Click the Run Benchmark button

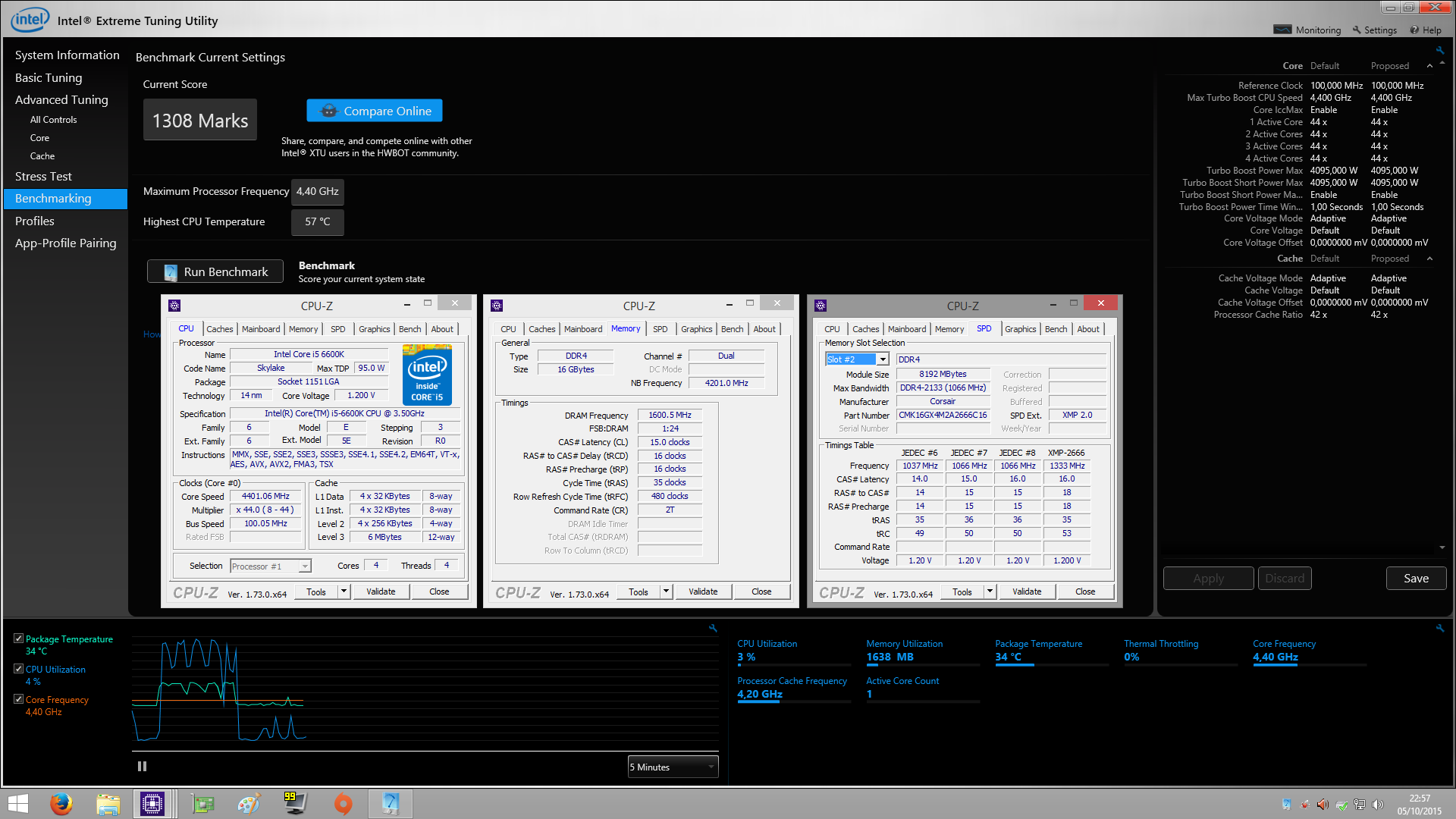coord(215,271)
